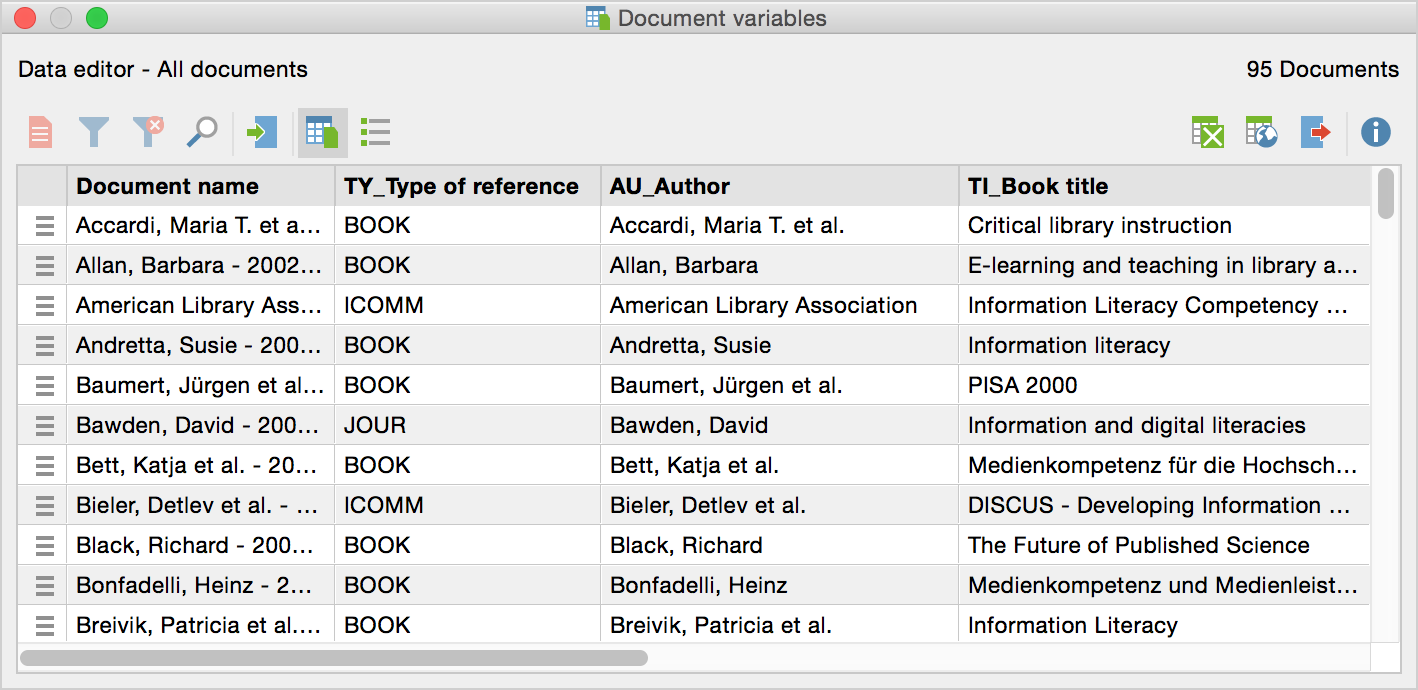Open the blue info help icon
Screen dimensions: 1418x690
click(1376, 132)
